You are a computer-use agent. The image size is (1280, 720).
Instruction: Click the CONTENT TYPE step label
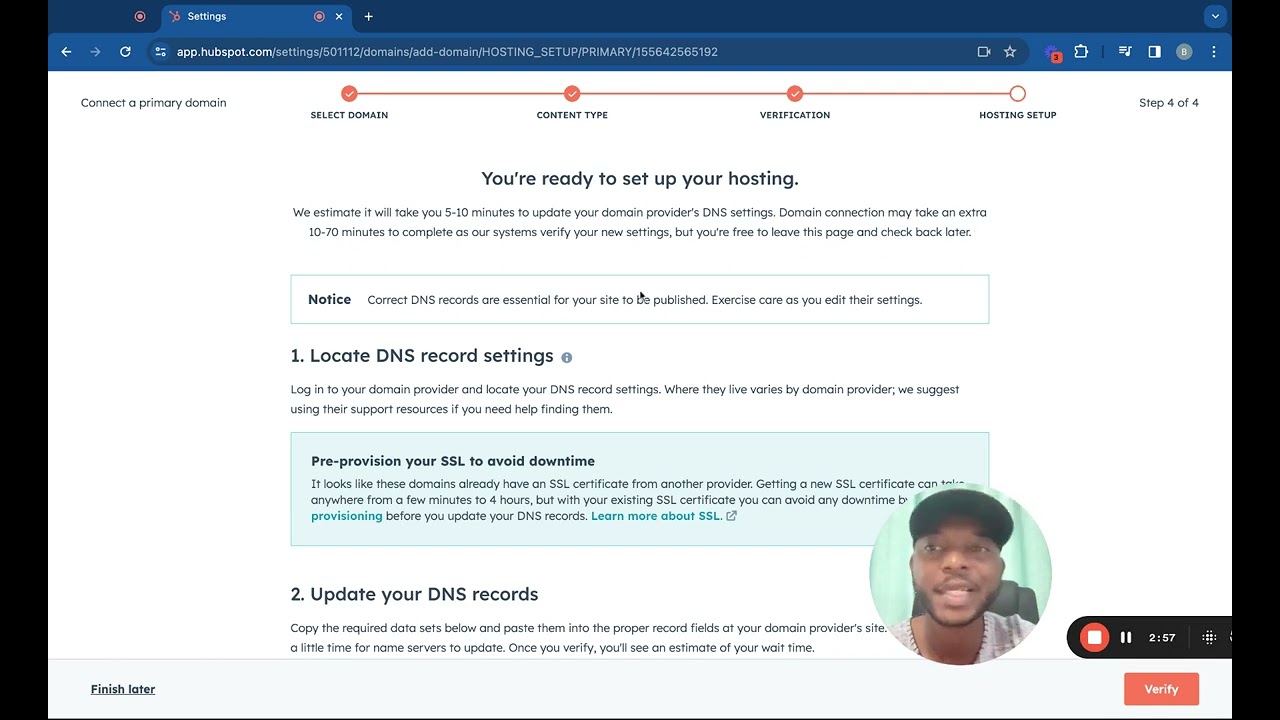pyautogui.click(x=572, y=115)
